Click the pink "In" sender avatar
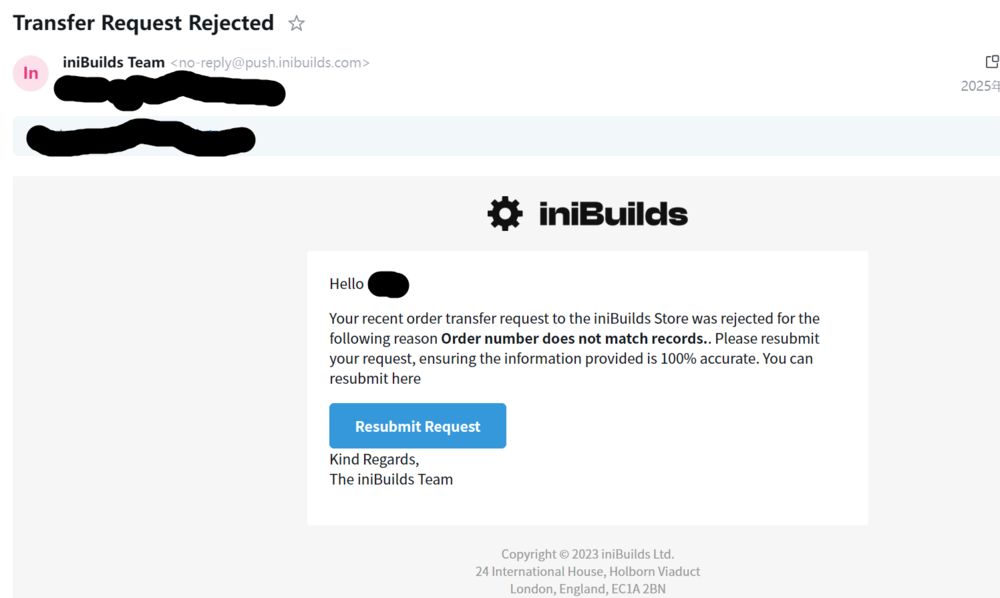Viewport: 1000px width, 598px height. [x=31, y=73]
